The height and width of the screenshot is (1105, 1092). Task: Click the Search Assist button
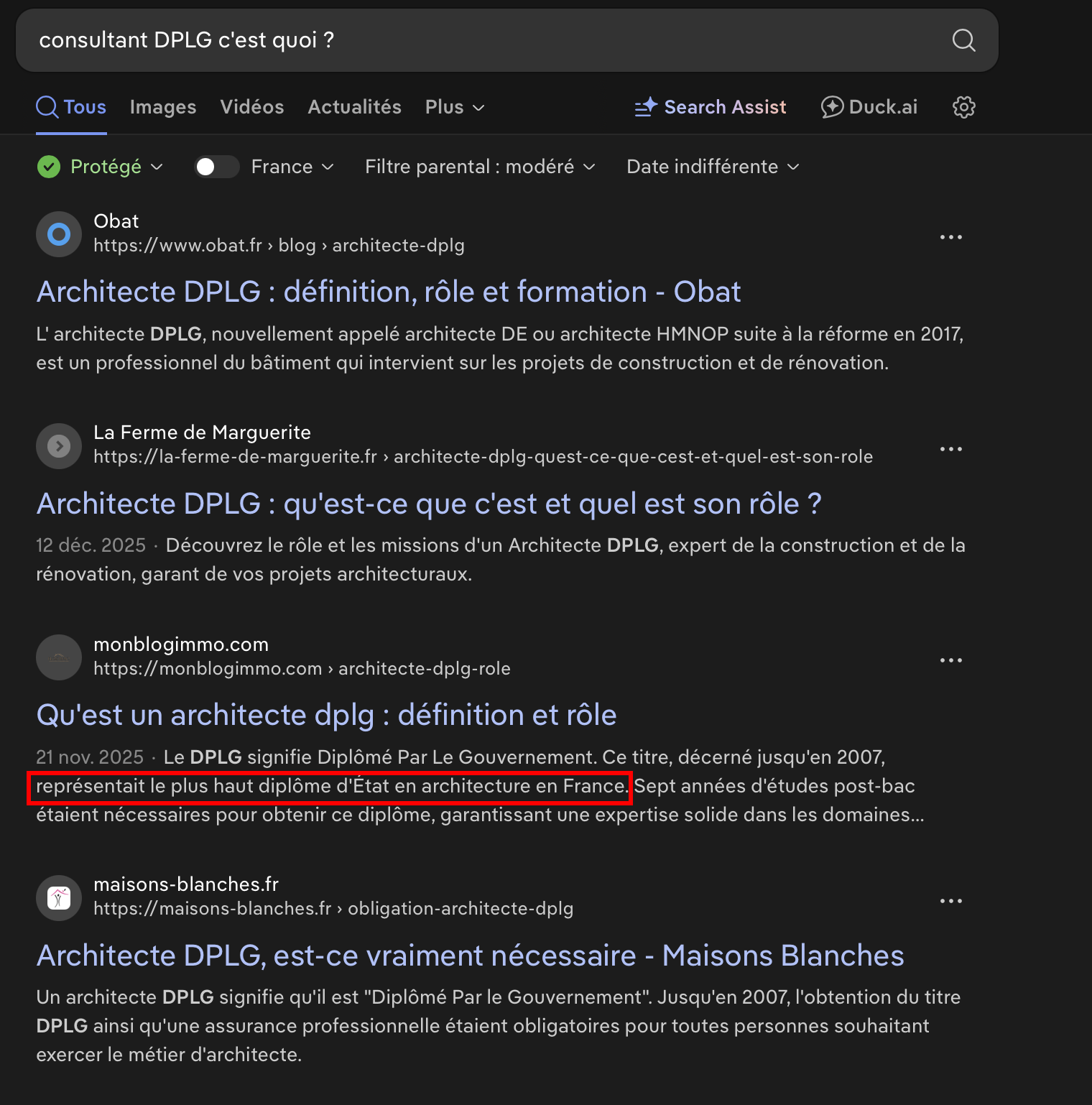click(711, 107)
